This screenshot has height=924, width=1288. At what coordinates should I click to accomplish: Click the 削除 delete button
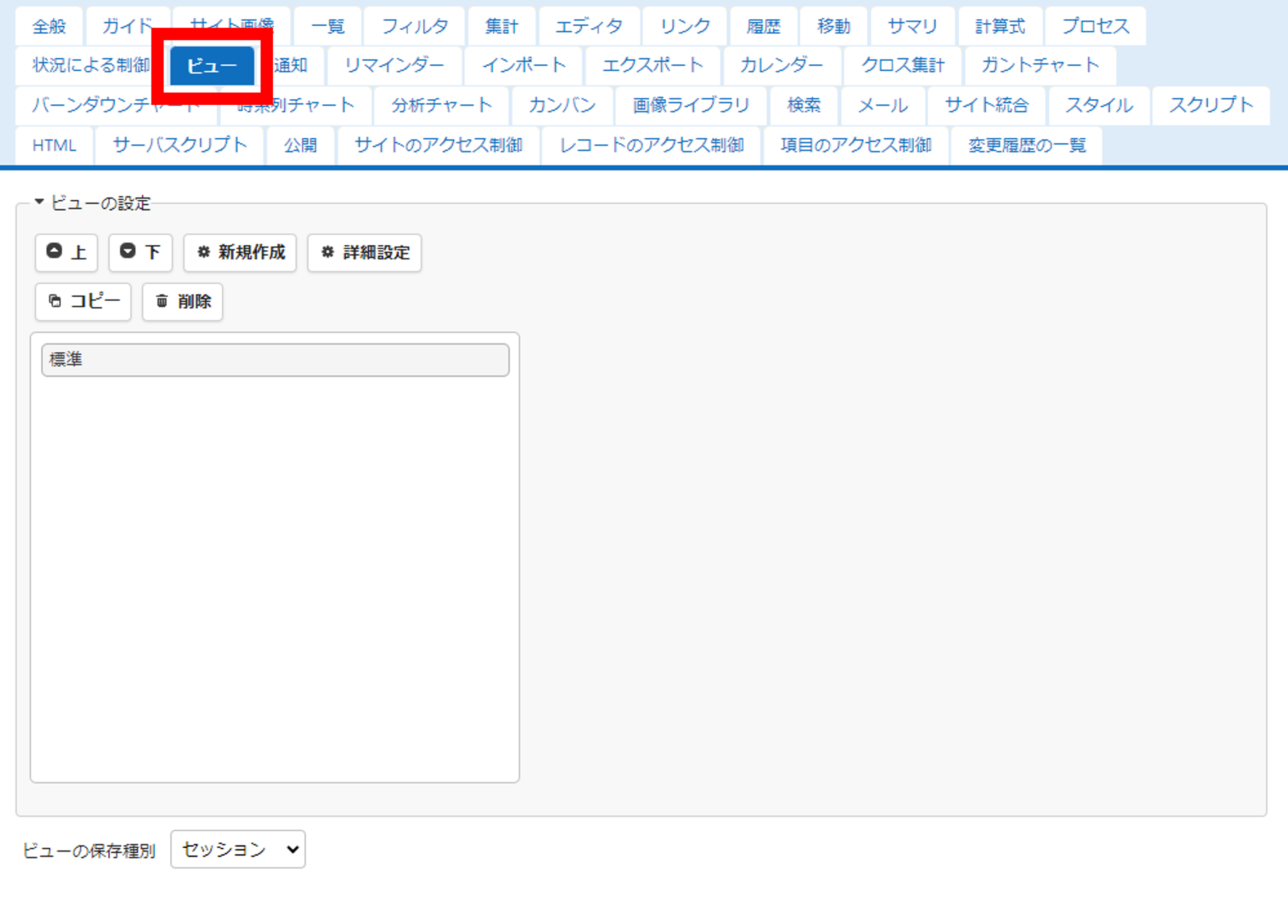pos(182,302)
